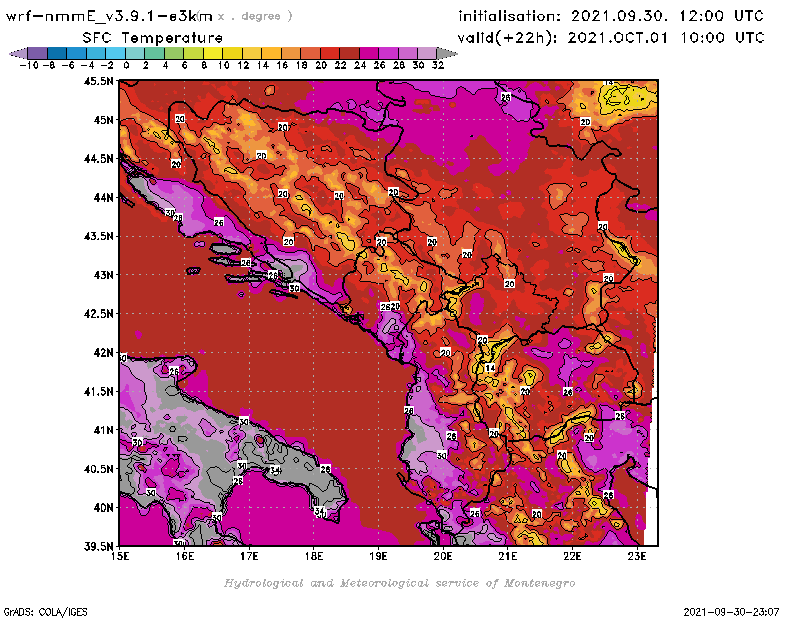Image resolution: width=800 pixels, height=618 pixels.
Task: Click the "SFC Temperature" title
Action: point(153,38)
